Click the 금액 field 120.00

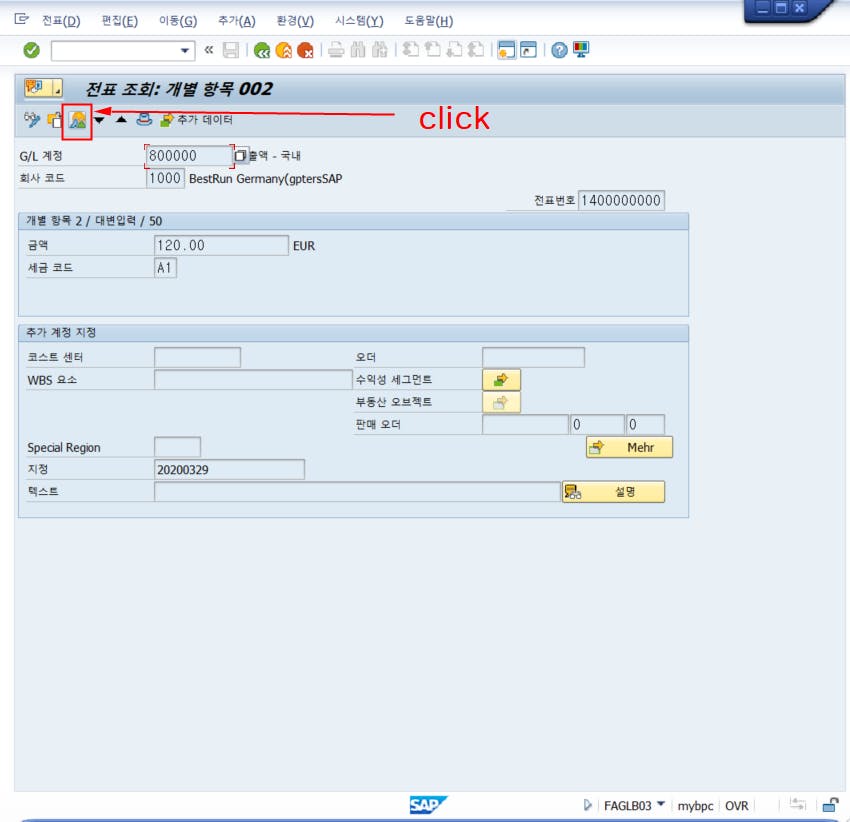(x=221, y=246)
